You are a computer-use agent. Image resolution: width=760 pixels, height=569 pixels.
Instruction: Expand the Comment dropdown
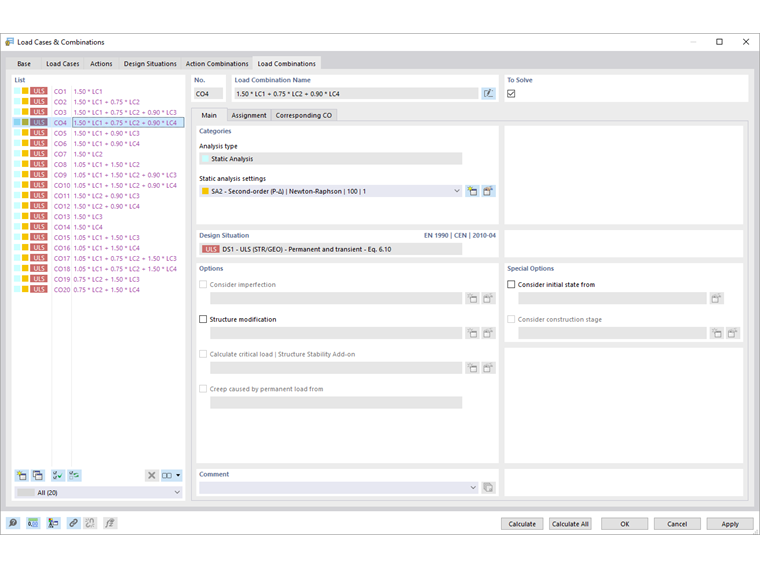pyautogui.click(x=473, y=488)
